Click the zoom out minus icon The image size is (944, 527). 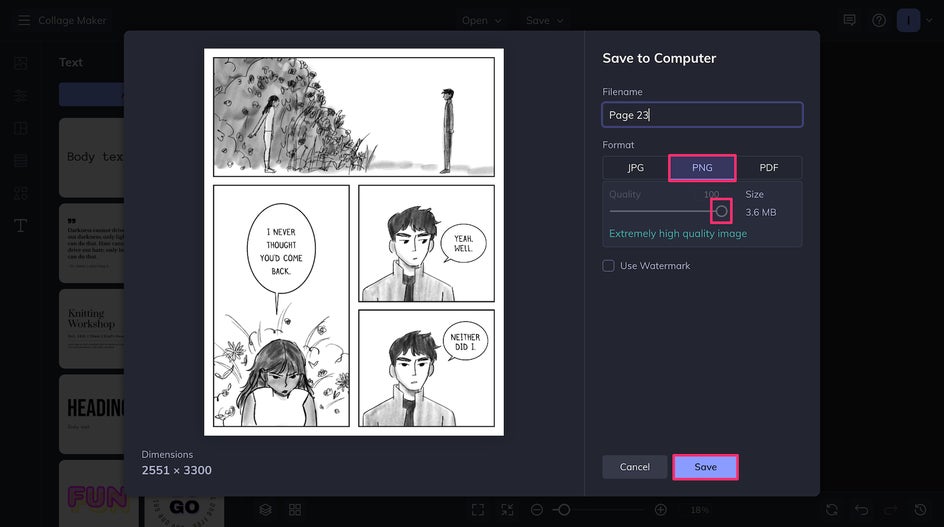[537, 510]
